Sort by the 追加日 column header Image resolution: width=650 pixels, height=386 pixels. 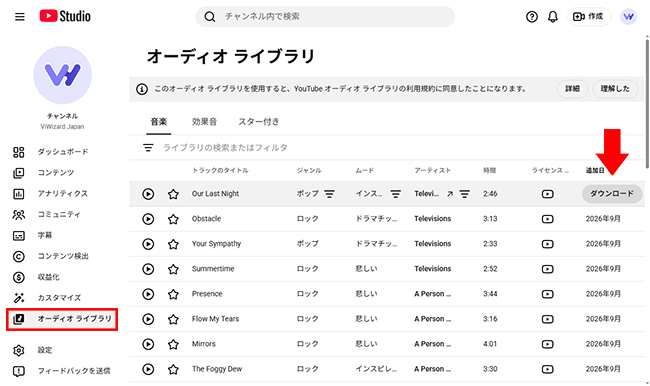click(x=595, y=170)
